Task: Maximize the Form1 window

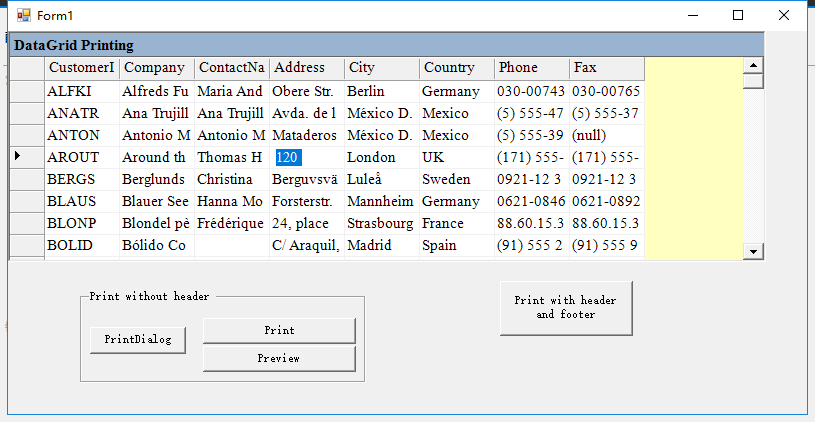Action: tap(738, 16)
